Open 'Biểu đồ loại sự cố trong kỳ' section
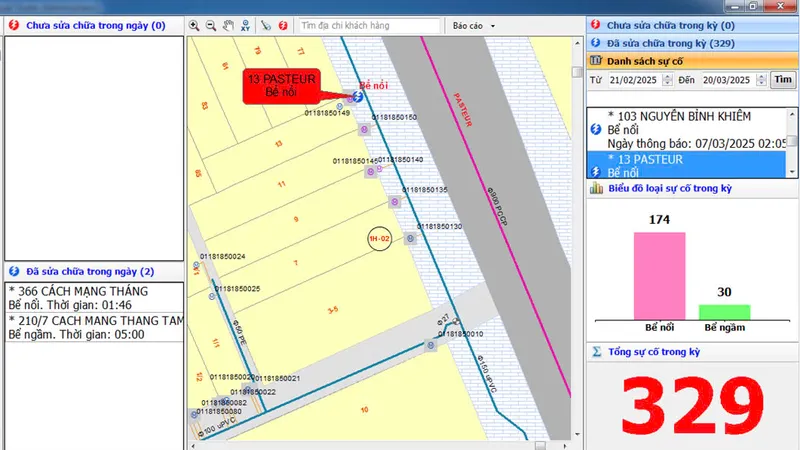800x450 pixels. point(692,188)
